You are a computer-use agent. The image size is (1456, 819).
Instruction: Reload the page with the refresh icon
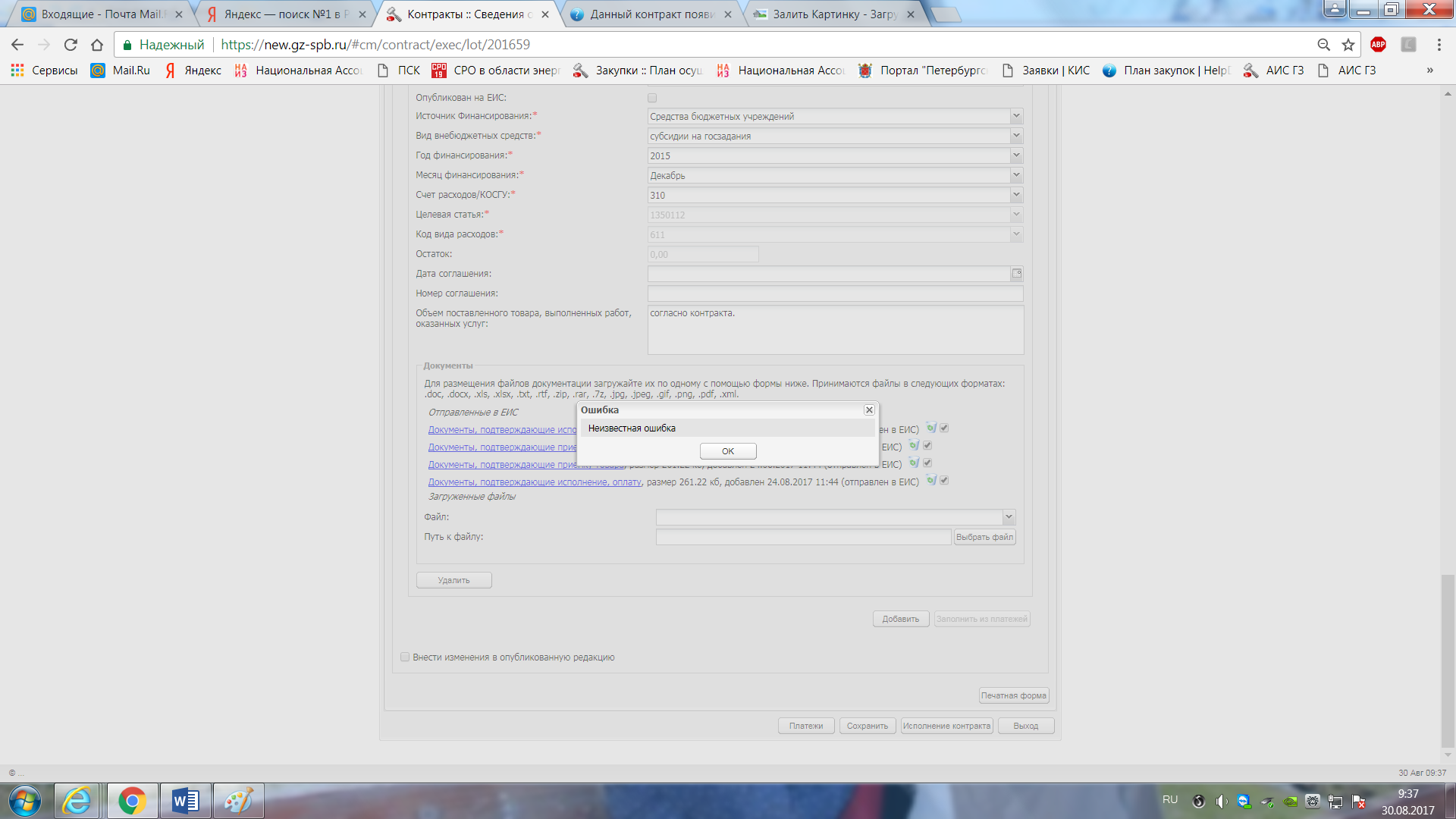coord(71,45)
